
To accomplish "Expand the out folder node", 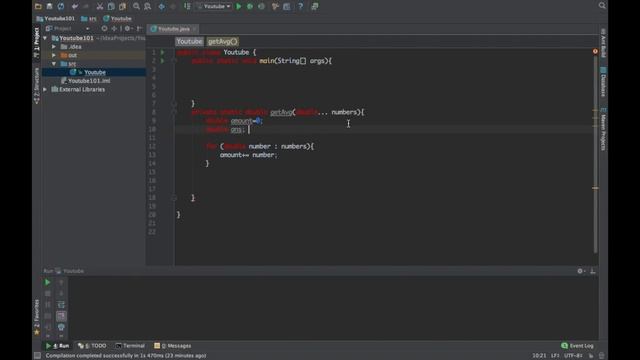I will pyautogui.click(x=54, y=55).
